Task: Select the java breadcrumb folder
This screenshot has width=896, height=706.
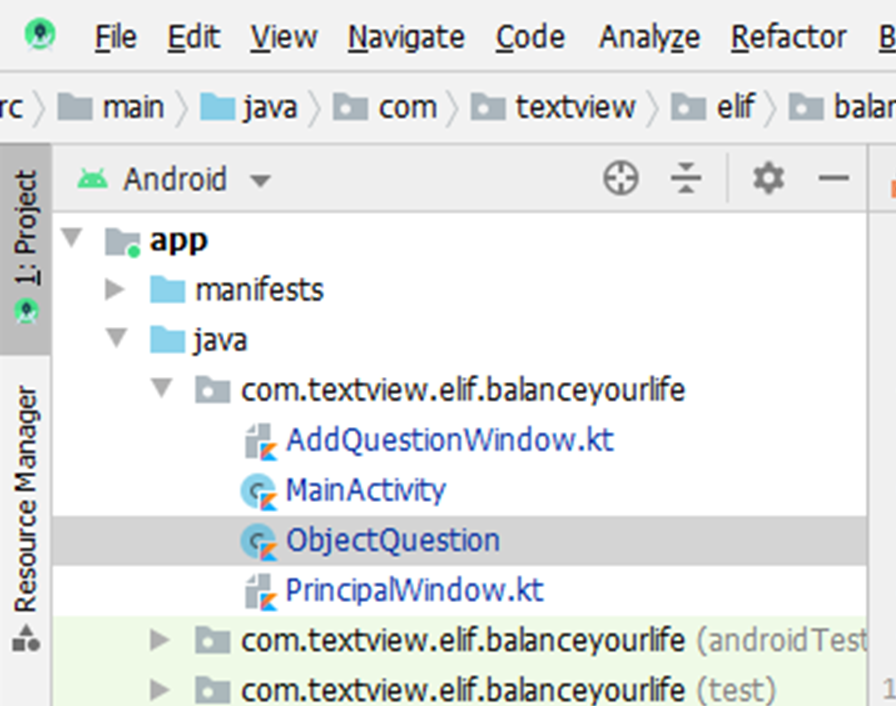Action: coord(249,107)
